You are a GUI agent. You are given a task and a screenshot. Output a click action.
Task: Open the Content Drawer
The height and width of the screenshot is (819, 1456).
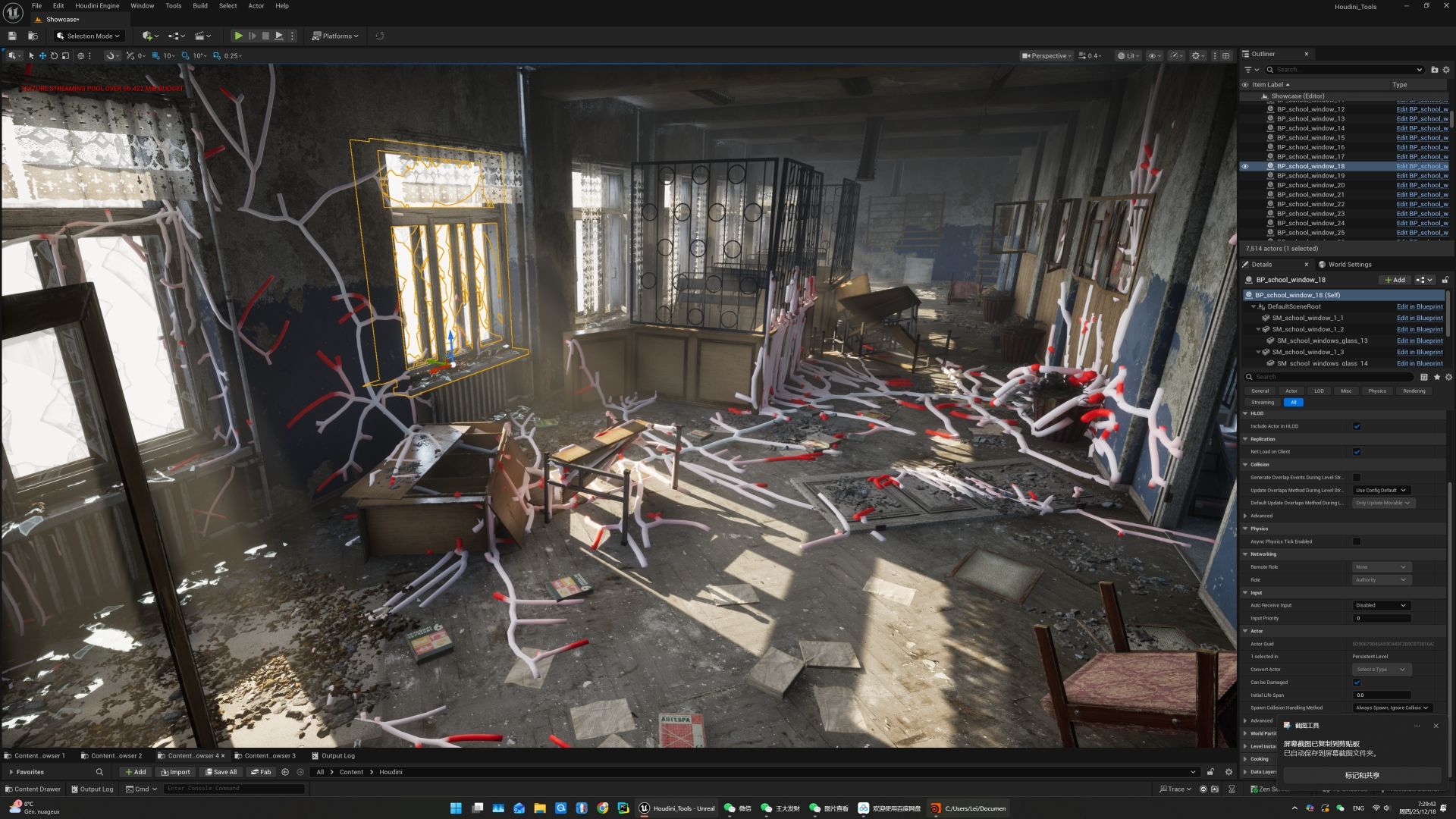point(33,789)
